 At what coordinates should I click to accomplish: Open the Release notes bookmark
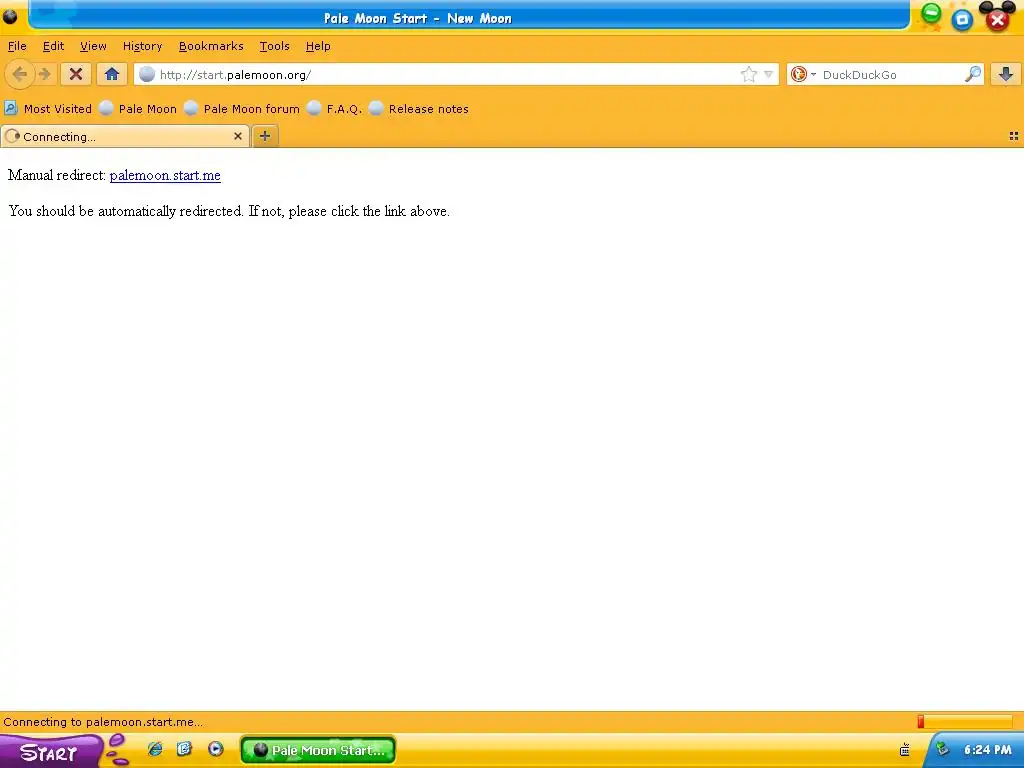(x=419, y=109)
